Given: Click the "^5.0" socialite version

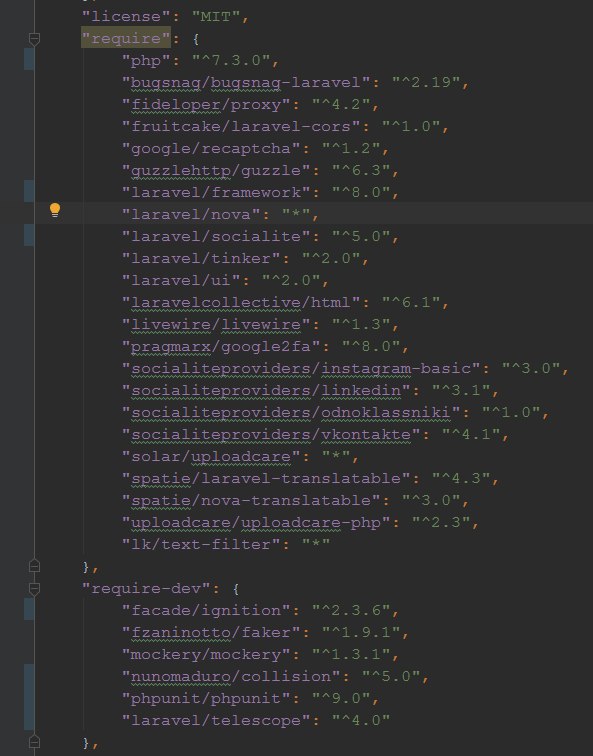Looking at the screenshot, I should [x=361, y=236].
